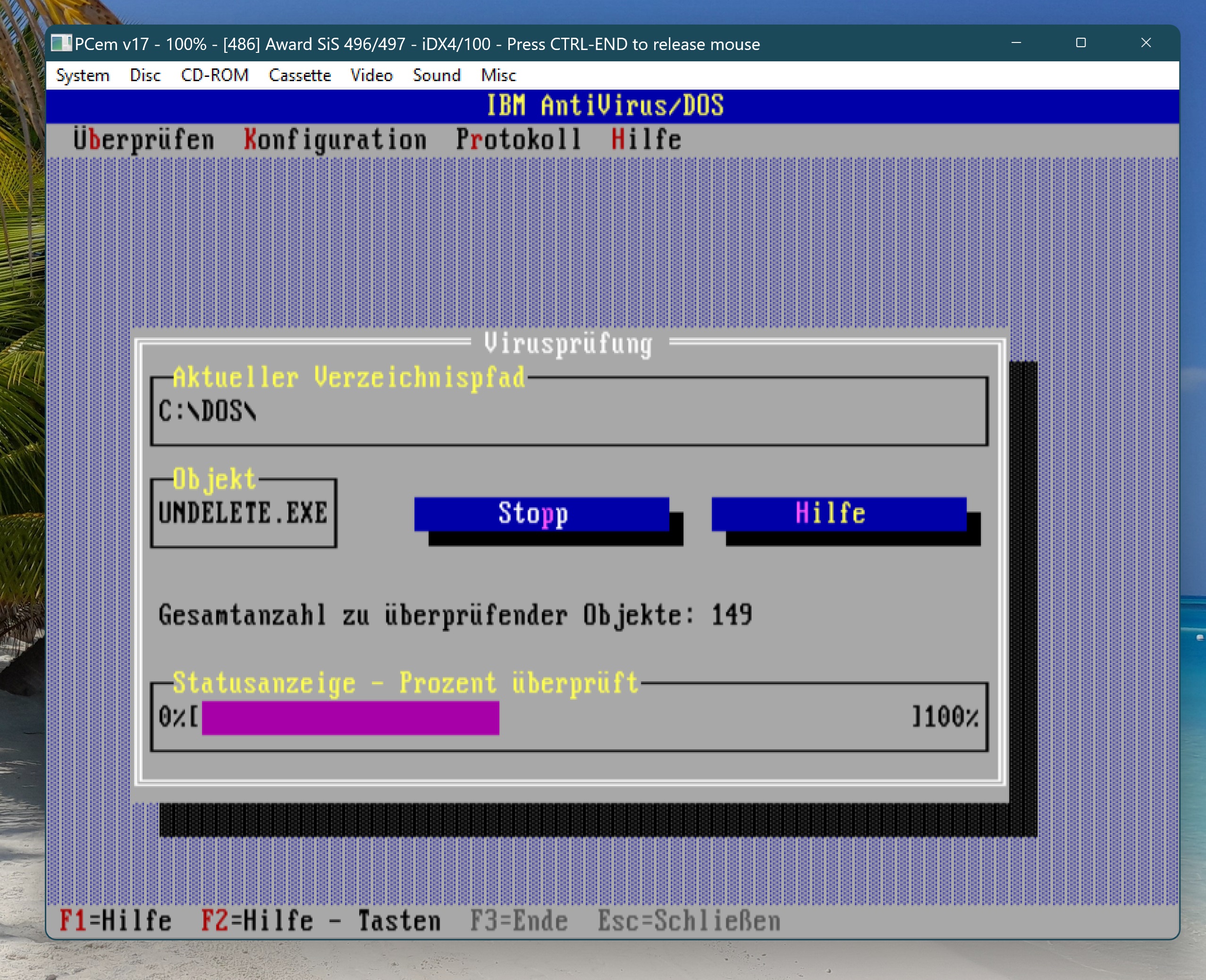The image size is (1206, 980).
Task: Maximize the PCem window
Action: 1080,43
